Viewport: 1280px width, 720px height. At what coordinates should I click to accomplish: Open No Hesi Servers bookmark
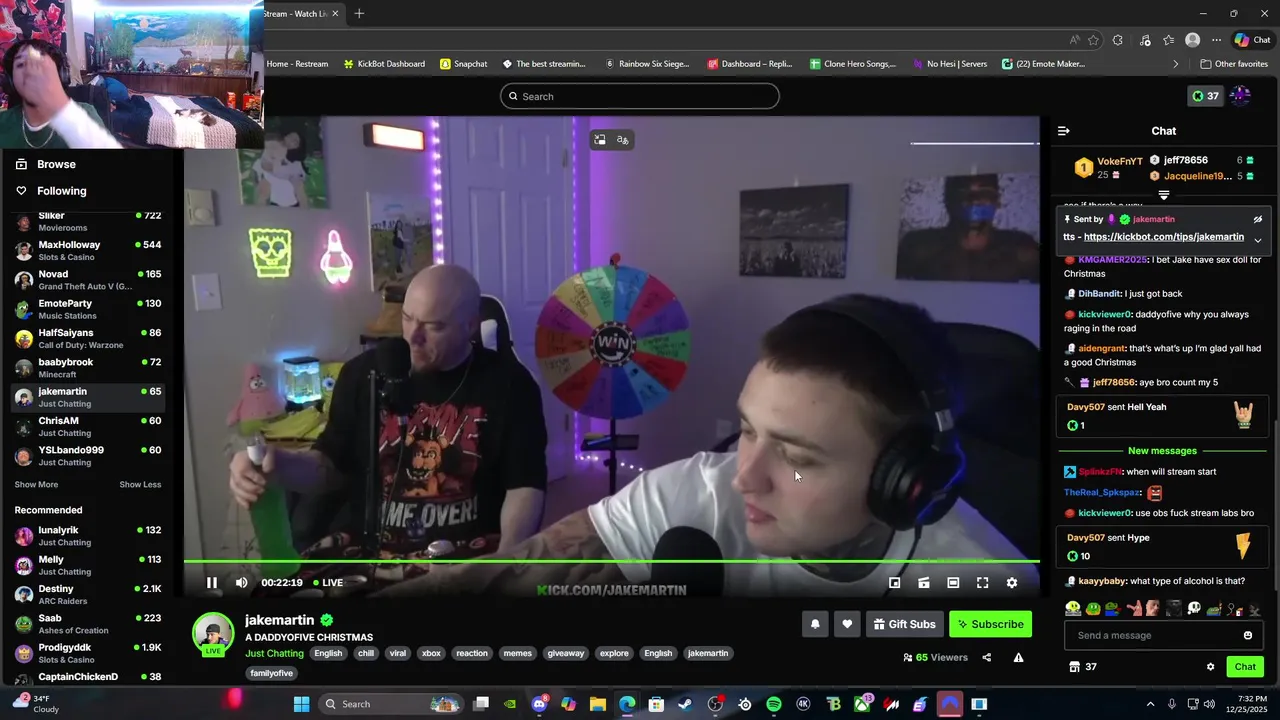tap(949, 64)
